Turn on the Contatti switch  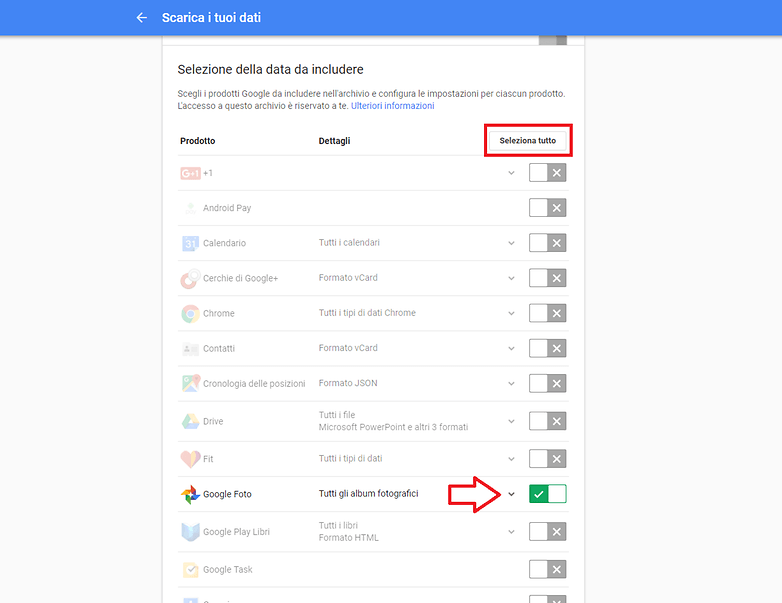(548, 348)
